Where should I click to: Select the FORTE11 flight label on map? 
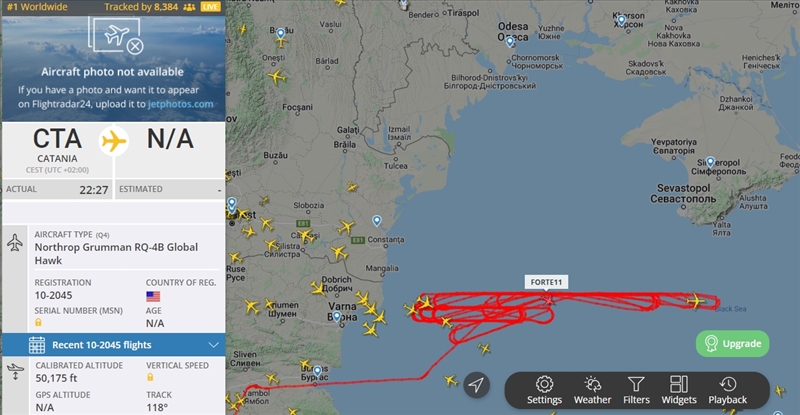(x=546, y=282)
